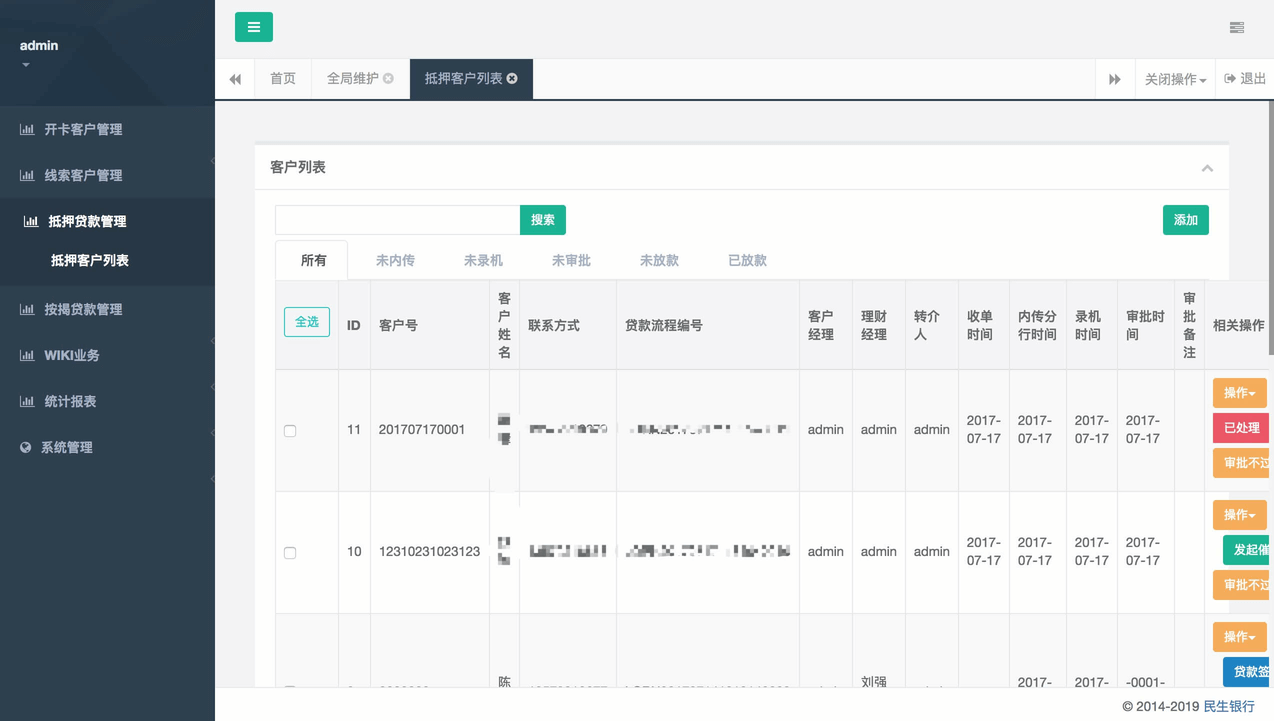
Task: Check the checkbox for row ID 10
Action: [x=290, y=553]
